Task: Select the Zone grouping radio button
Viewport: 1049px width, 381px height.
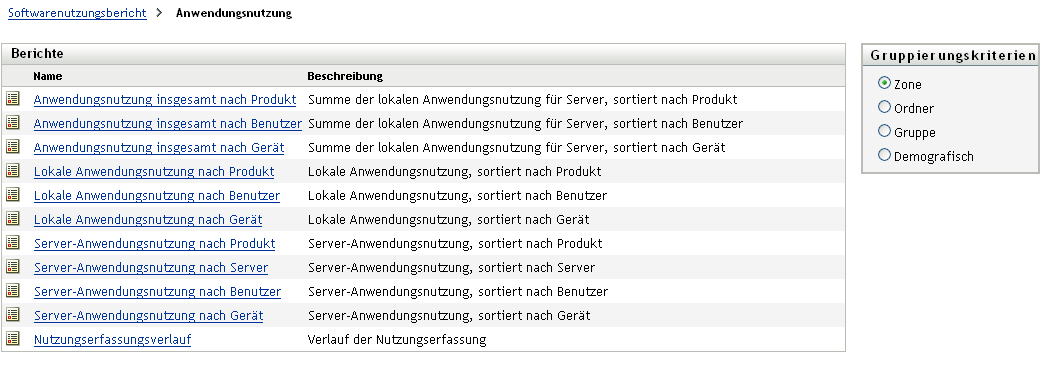Action: [x=884, y=84]
